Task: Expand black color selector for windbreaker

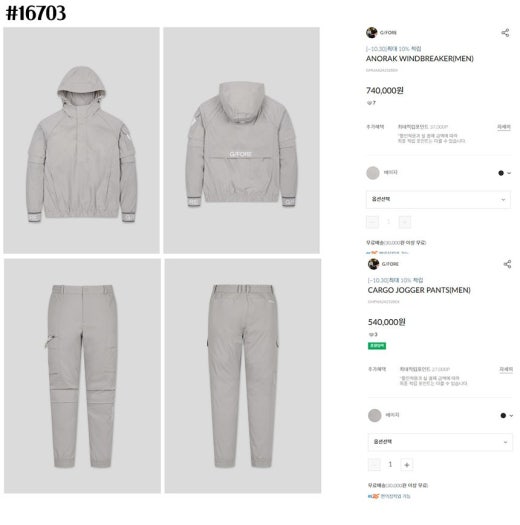Action: tap(505, 173)
